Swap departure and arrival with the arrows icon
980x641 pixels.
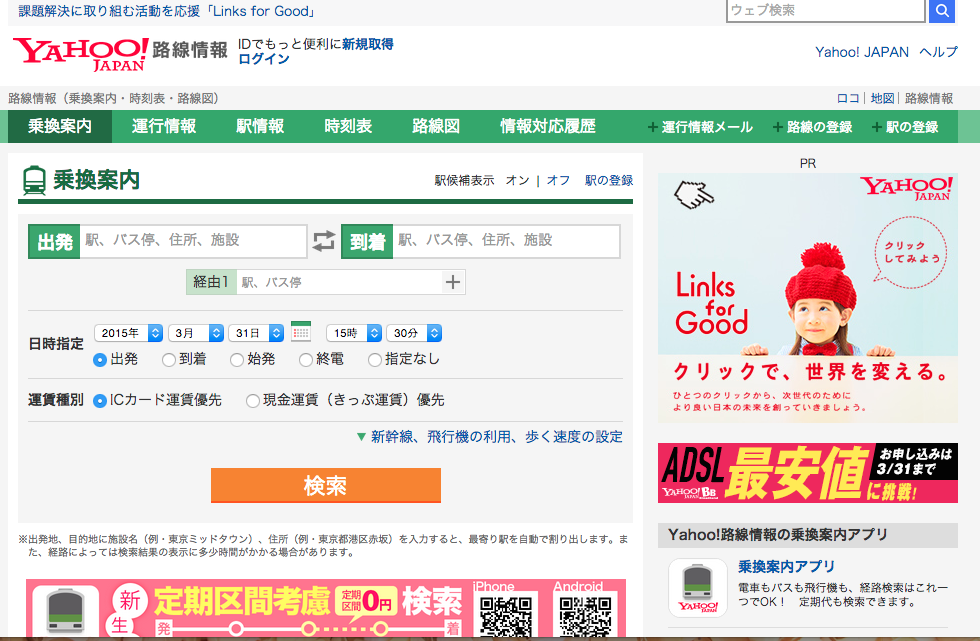pos(324,241)
